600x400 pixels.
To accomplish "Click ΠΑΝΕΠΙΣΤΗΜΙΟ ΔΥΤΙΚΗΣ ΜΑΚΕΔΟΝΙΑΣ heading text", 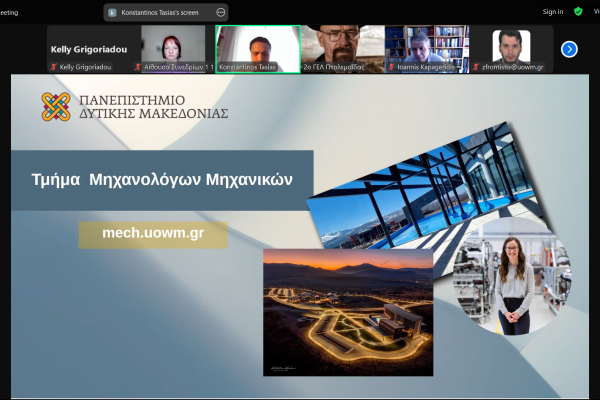I will 153,107.
